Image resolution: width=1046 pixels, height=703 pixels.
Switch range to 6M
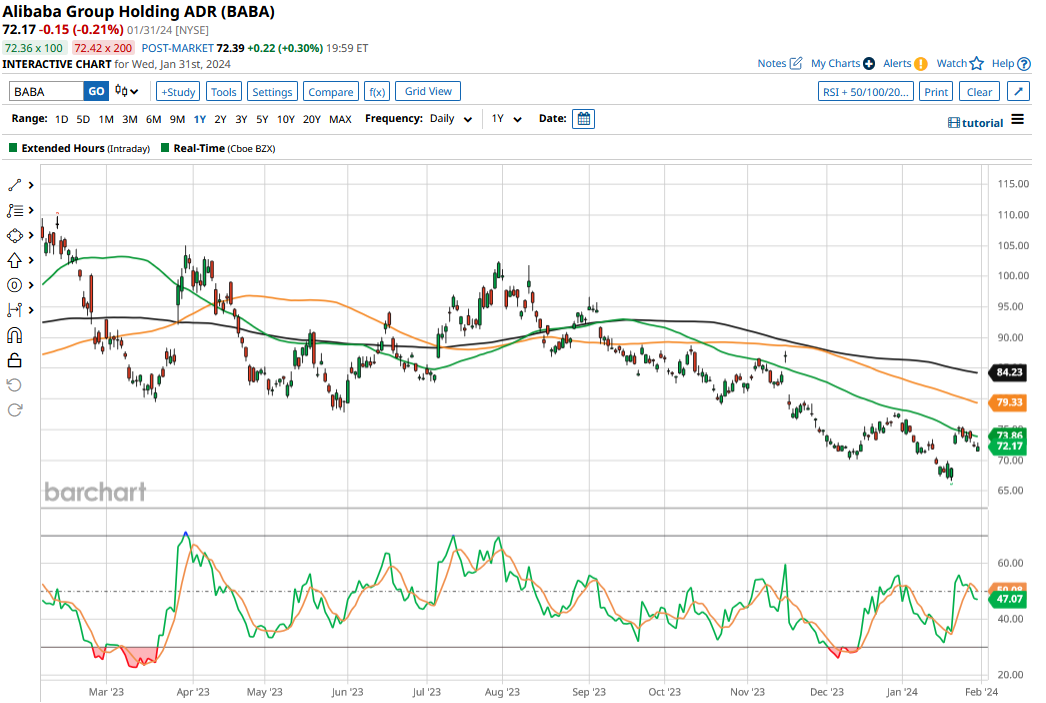click(x=153, y=119)
